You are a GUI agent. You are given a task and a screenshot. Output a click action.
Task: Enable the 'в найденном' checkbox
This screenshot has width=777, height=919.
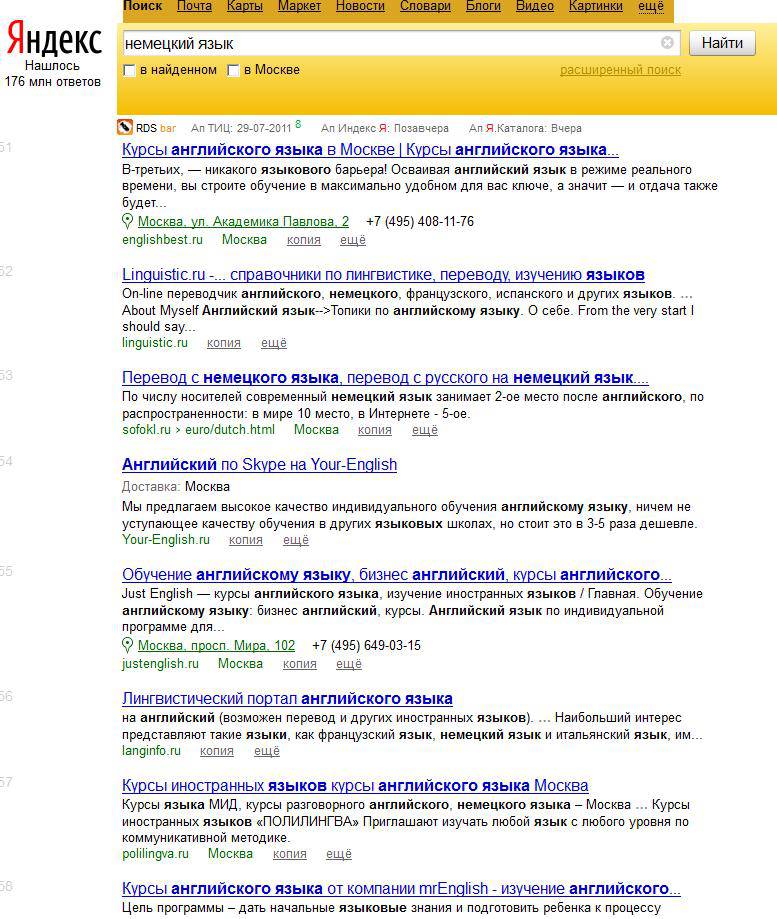click(x=129, y=70)
